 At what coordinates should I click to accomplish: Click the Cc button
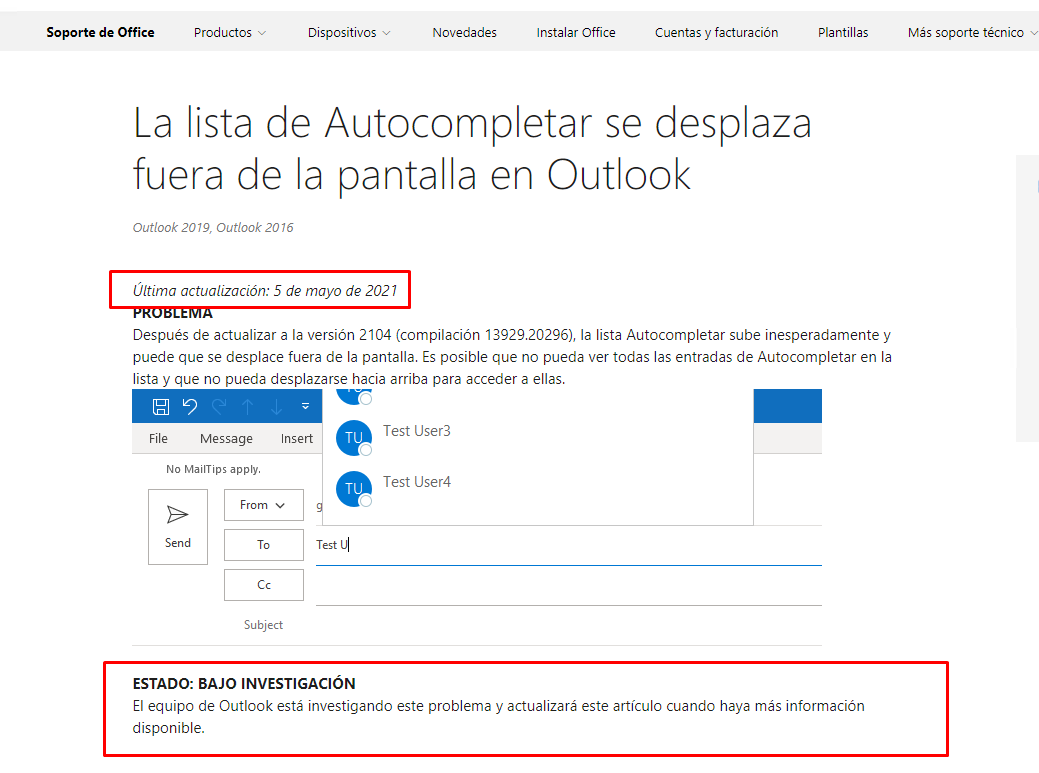click(x=264, y=585)
